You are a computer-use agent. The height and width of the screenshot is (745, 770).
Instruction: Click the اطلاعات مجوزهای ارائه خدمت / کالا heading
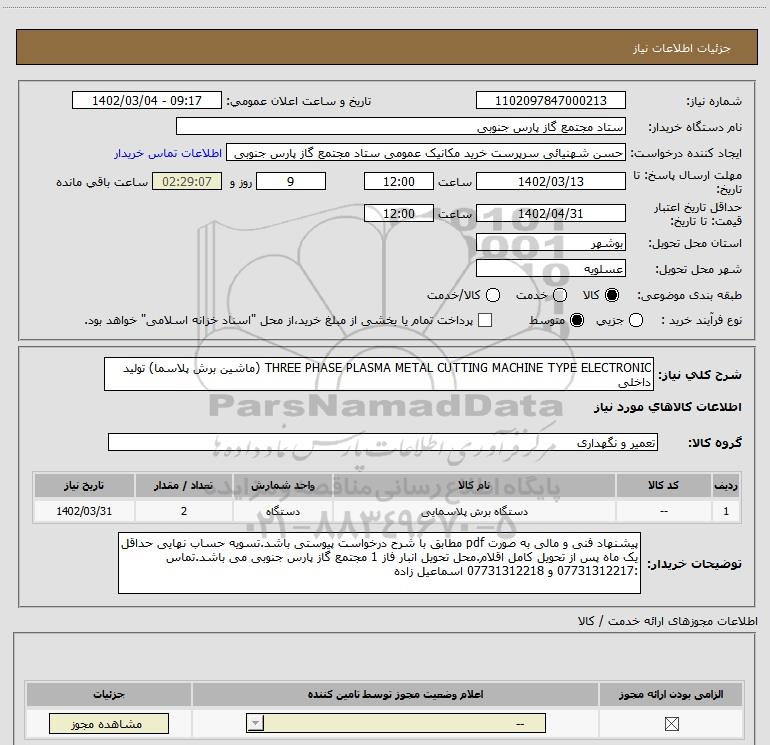coord(667,621)
